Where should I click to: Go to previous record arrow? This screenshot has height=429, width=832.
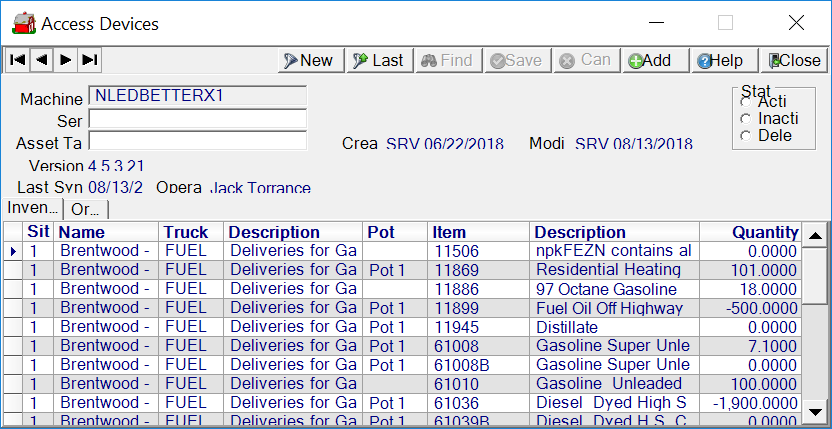(x=41, y=60)
